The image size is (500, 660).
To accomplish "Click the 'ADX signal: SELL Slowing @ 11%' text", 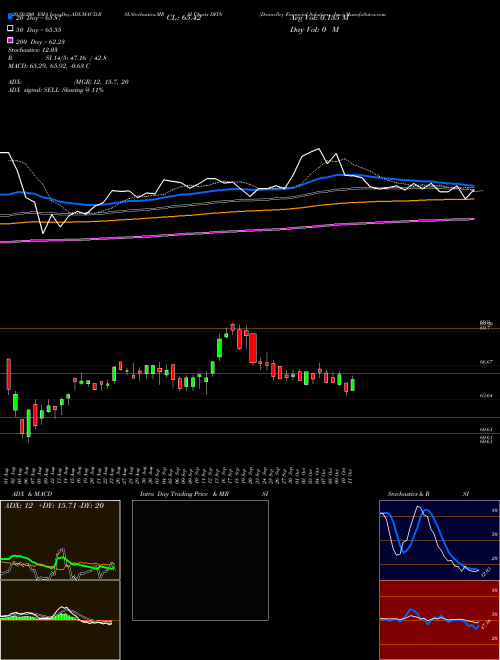I will click(56, 90).
